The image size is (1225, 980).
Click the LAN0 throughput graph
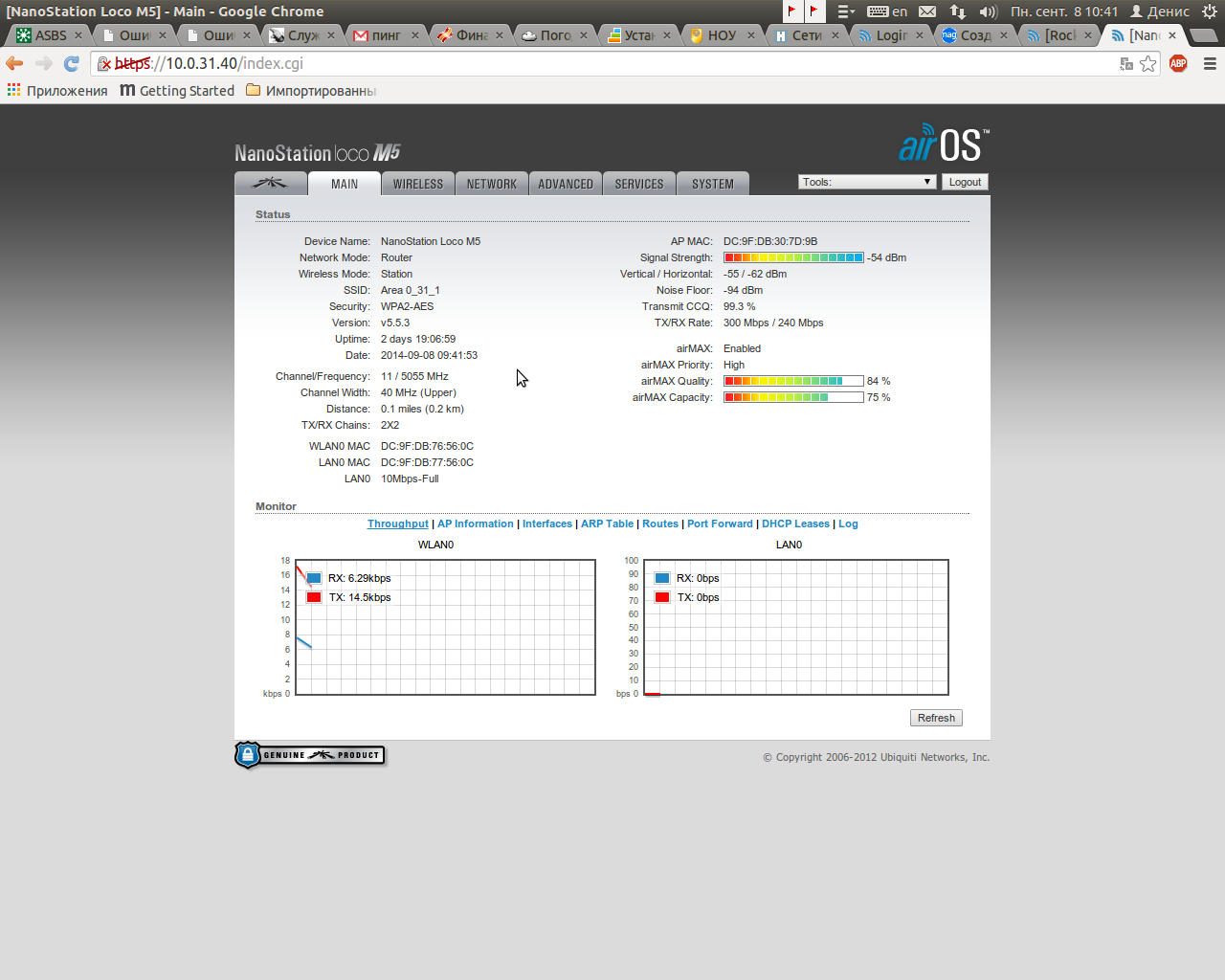point(796,627)
